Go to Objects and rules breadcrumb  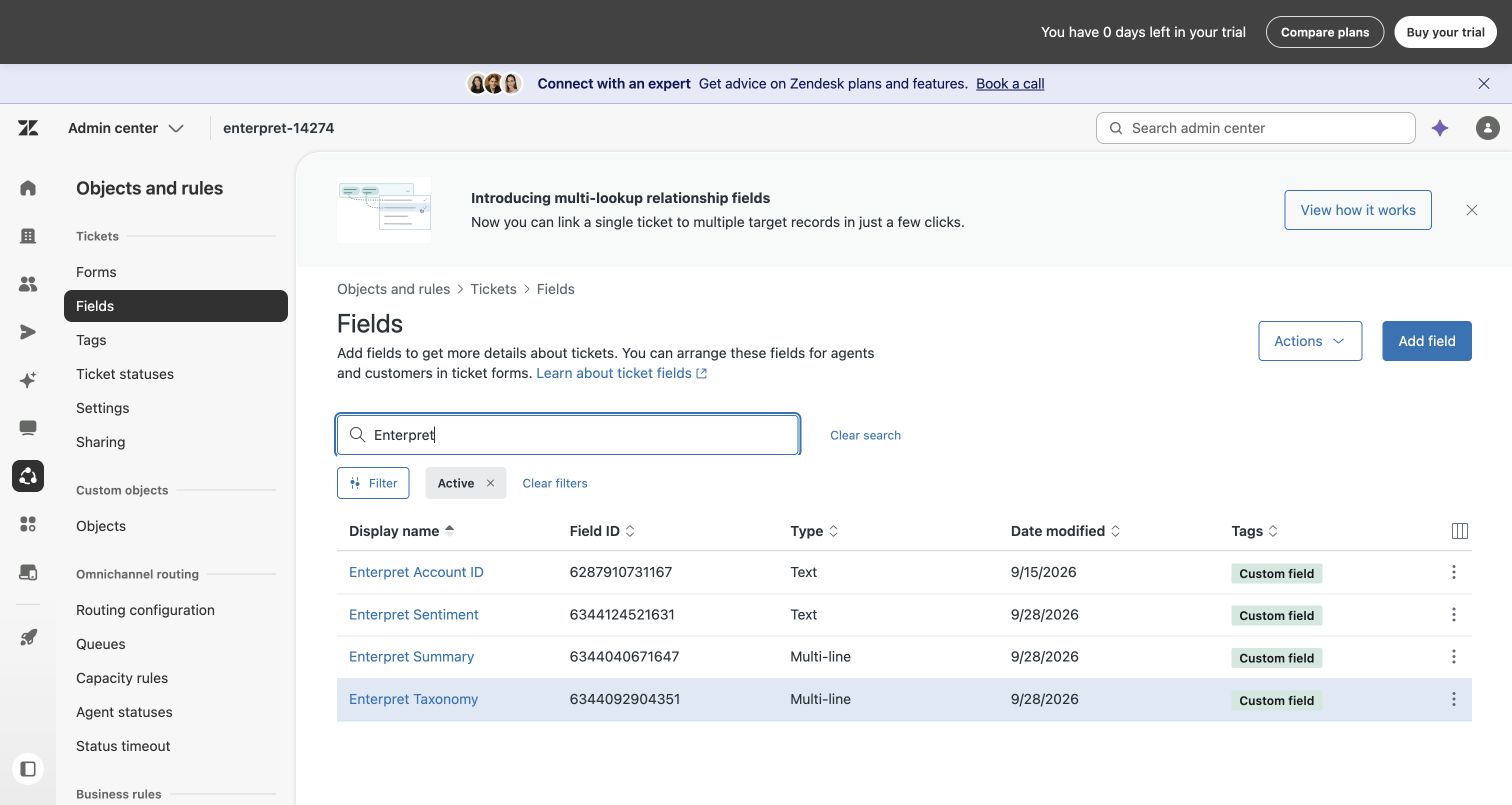(393, 289)
